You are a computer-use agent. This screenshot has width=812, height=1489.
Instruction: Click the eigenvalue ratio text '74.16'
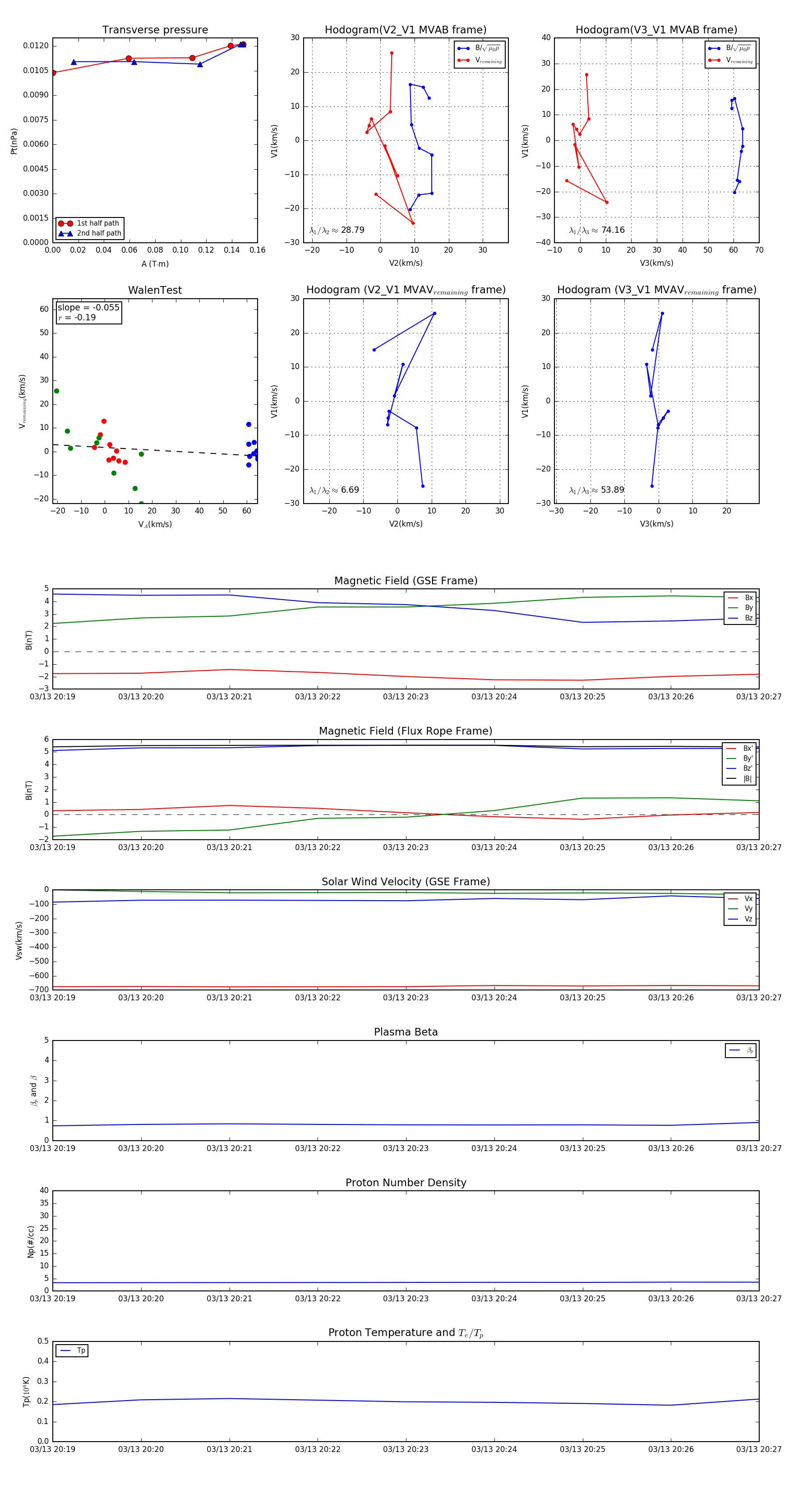pyautogui.click(x=613, y=230)
